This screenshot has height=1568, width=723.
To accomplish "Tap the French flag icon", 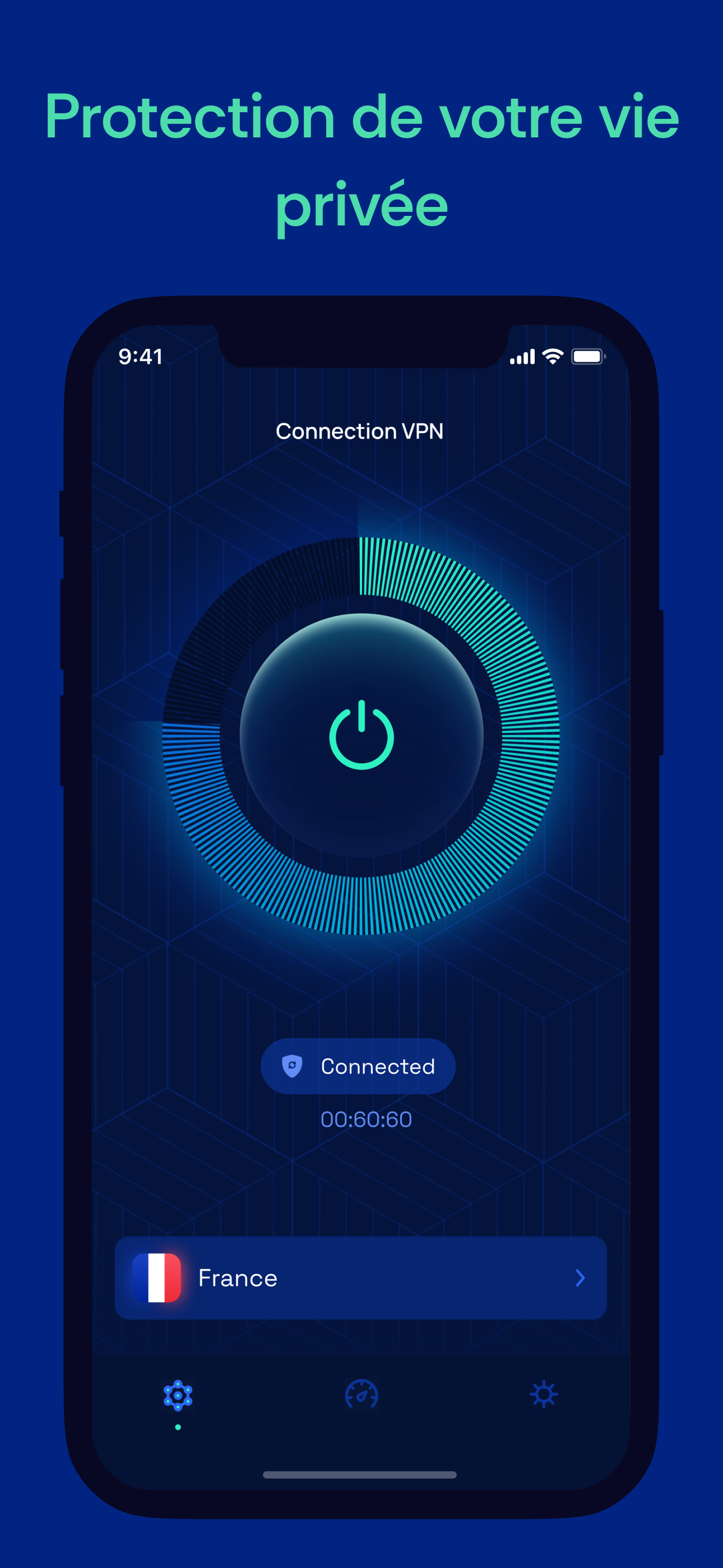I will tap(156, 1278).
